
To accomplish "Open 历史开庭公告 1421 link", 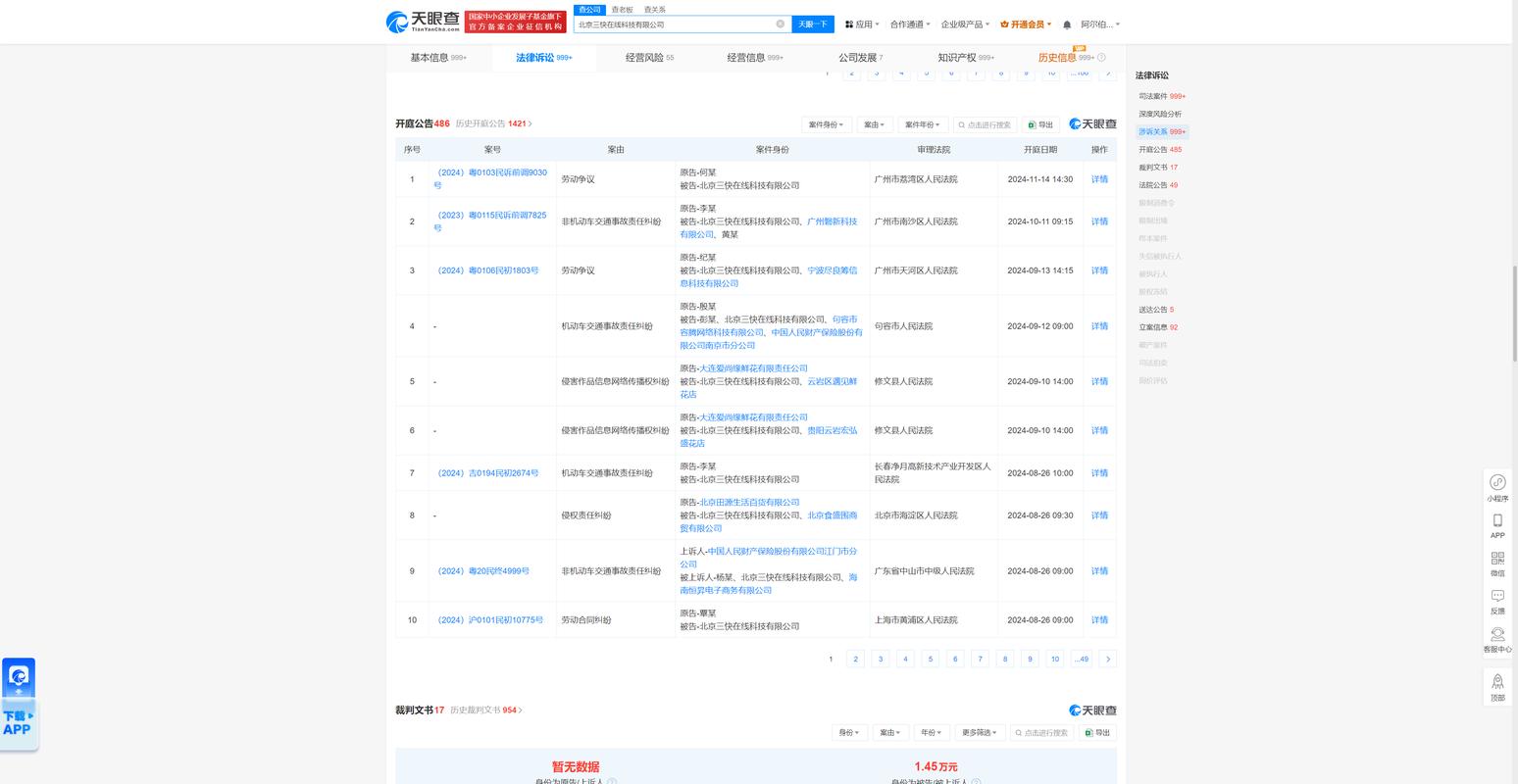I will [x=494, y=123].
